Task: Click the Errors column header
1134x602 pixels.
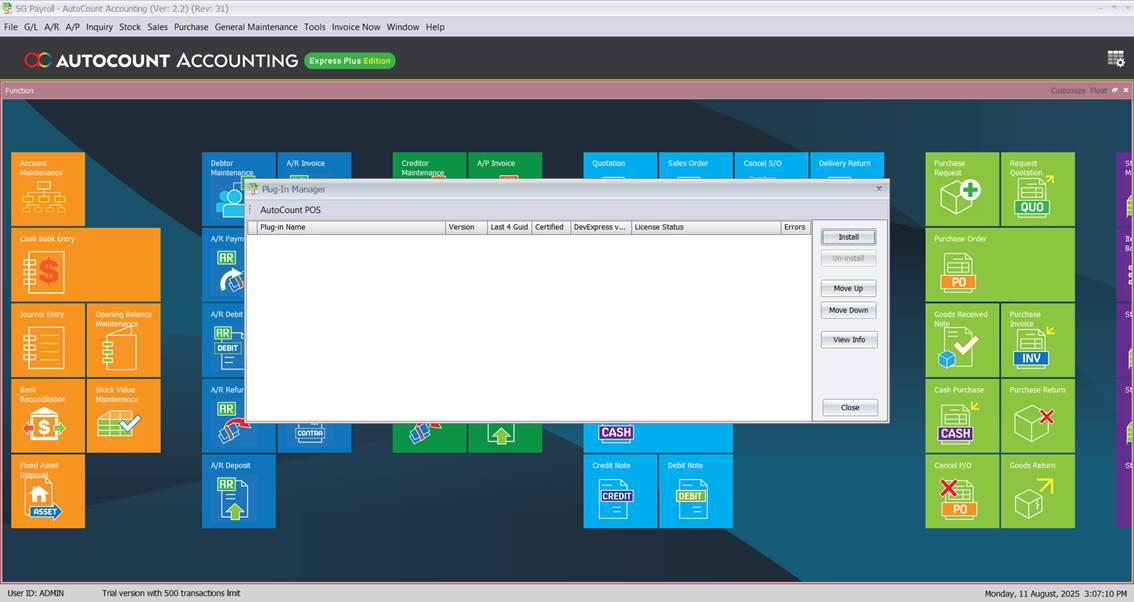Action: click(x=796, y=227)
